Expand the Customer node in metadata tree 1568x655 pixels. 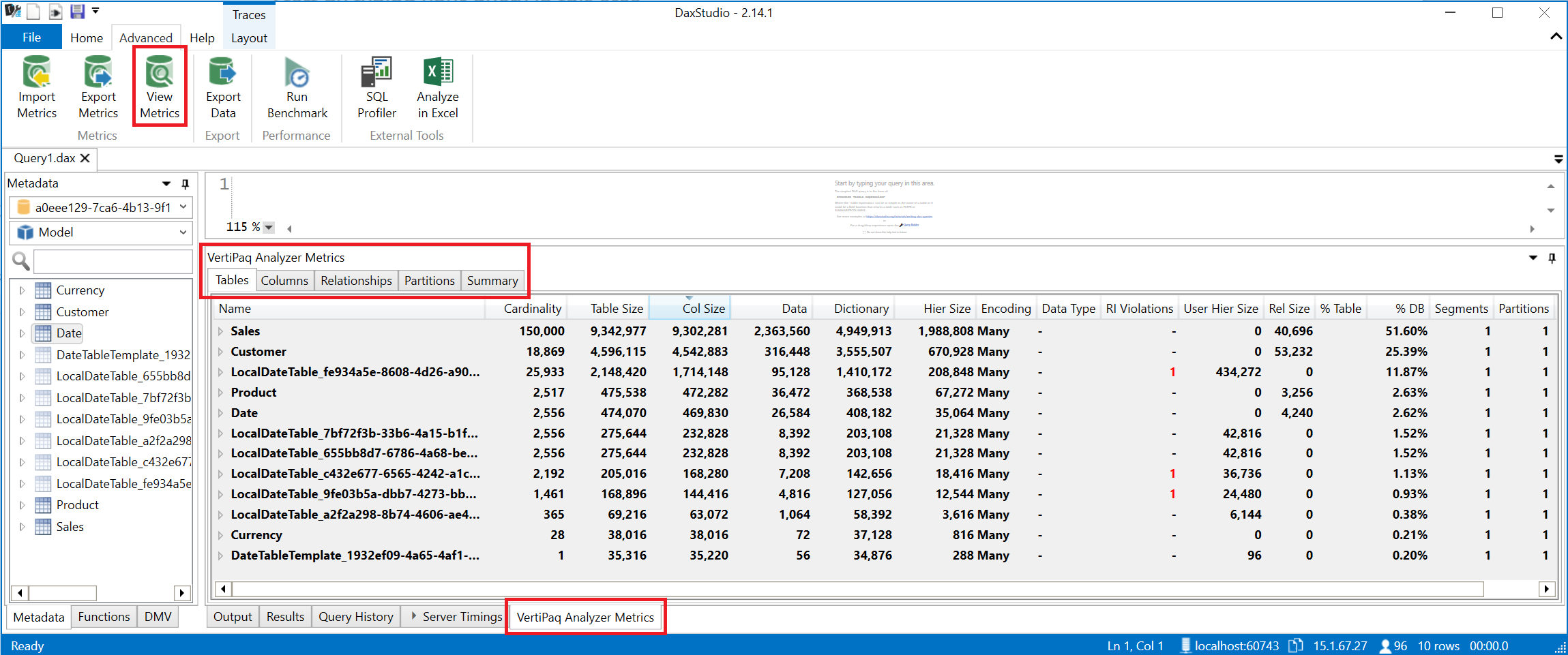click(x=22, y=312)
